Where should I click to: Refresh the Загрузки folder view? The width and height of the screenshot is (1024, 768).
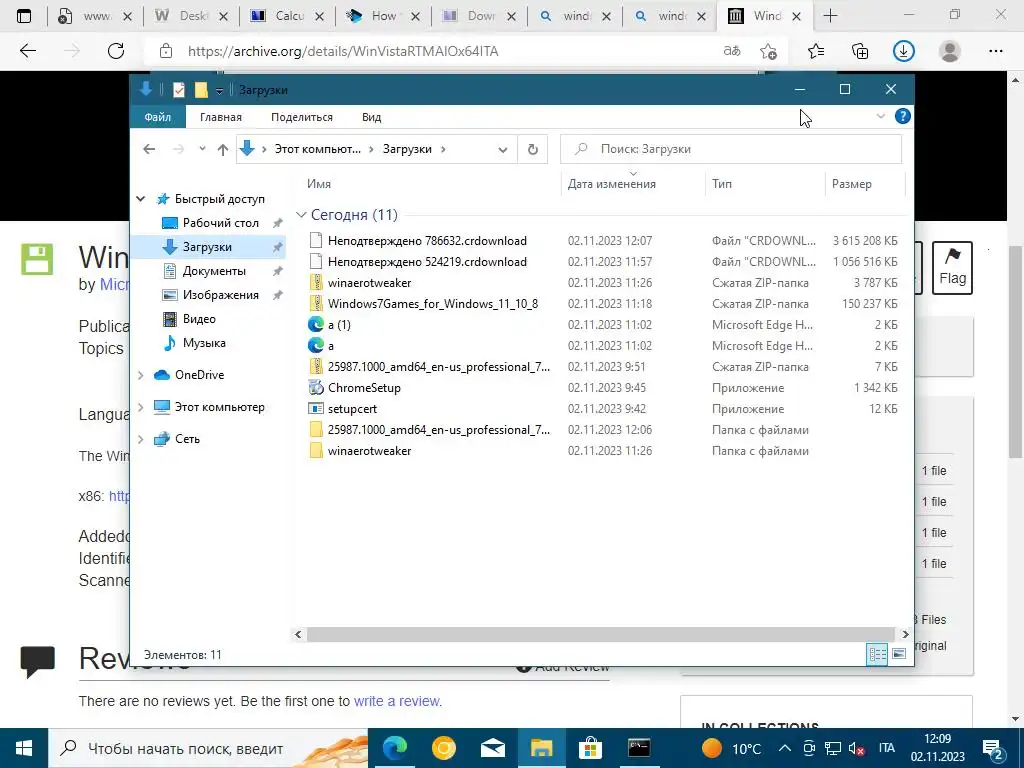533,150
